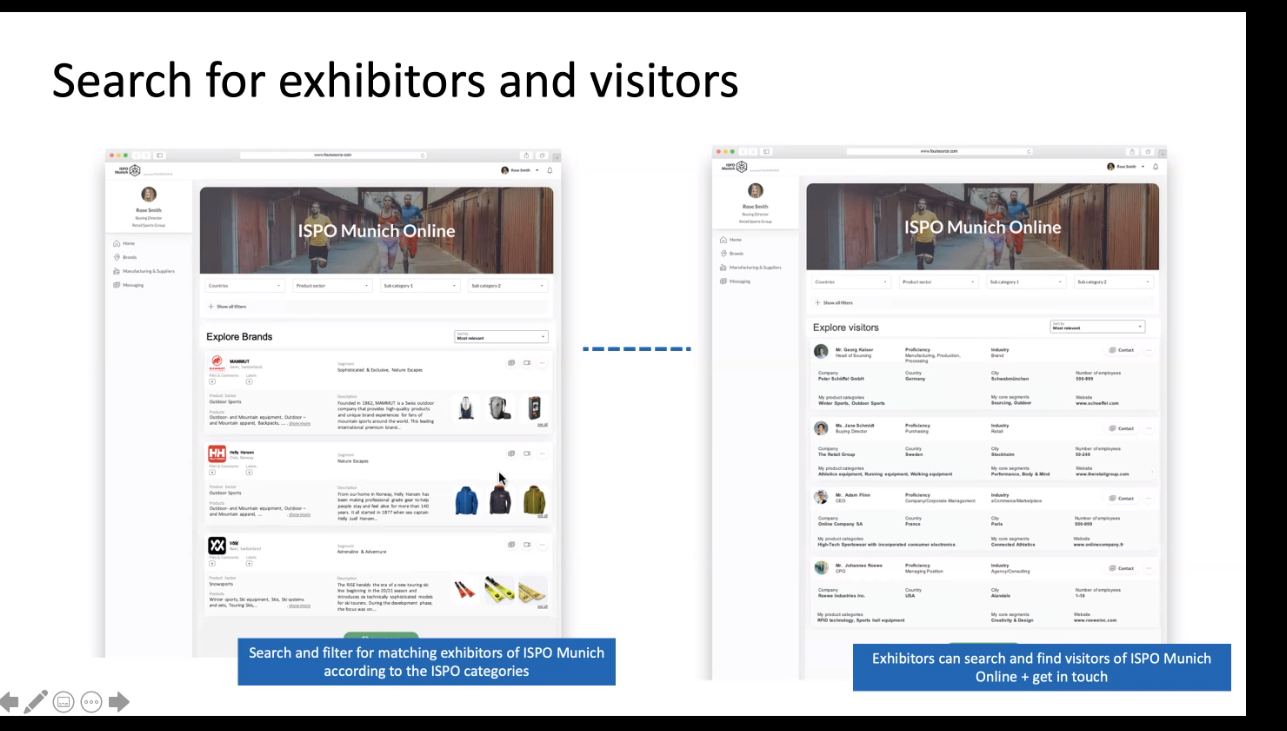Click chat icon on Helly Hansen card

[x=511, y=454]
